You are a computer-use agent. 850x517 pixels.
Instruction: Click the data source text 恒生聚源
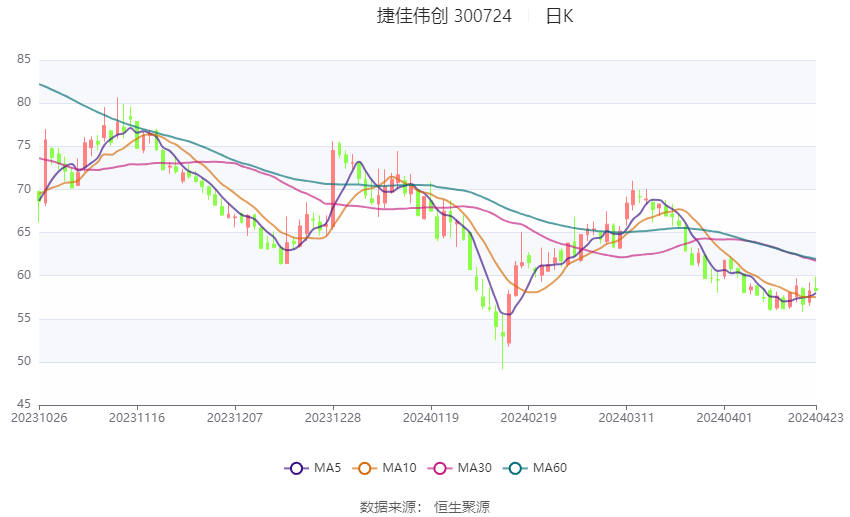click(x=462, y=507)
